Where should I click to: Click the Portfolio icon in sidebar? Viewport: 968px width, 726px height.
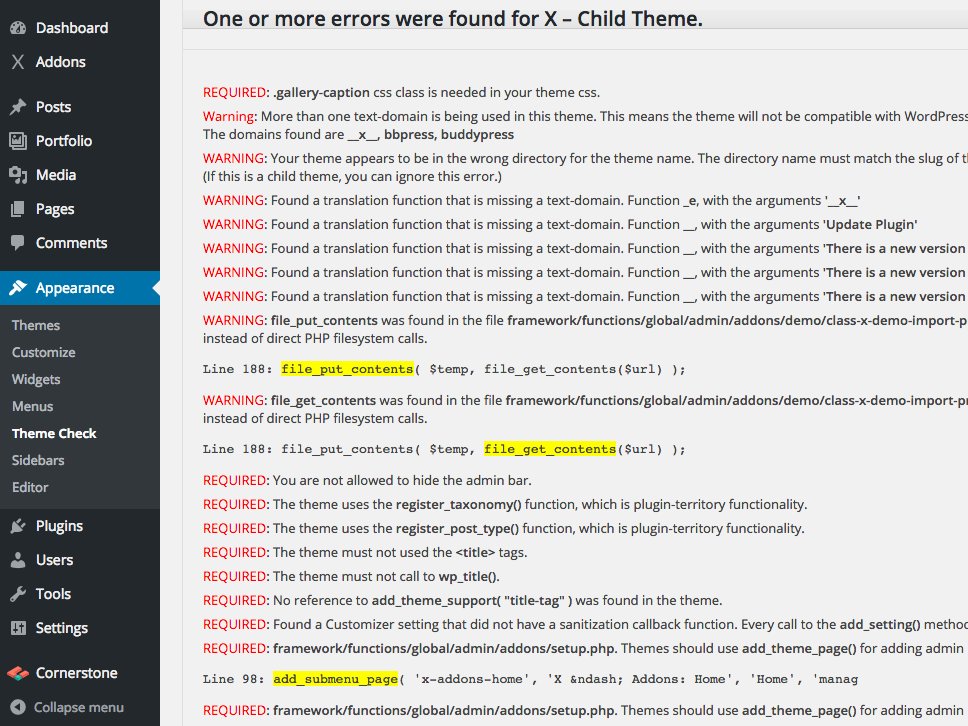coord(18,141)
